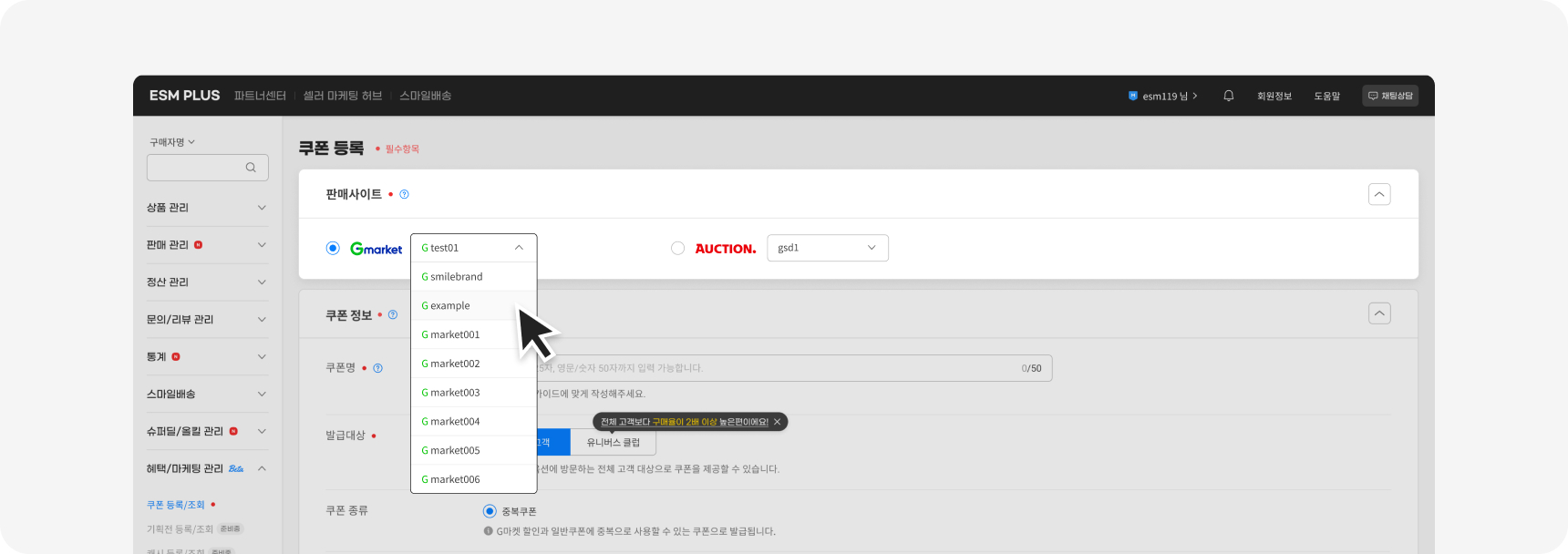
Task: Select the AUCTION radio button
Action: (x=677, y=248)
